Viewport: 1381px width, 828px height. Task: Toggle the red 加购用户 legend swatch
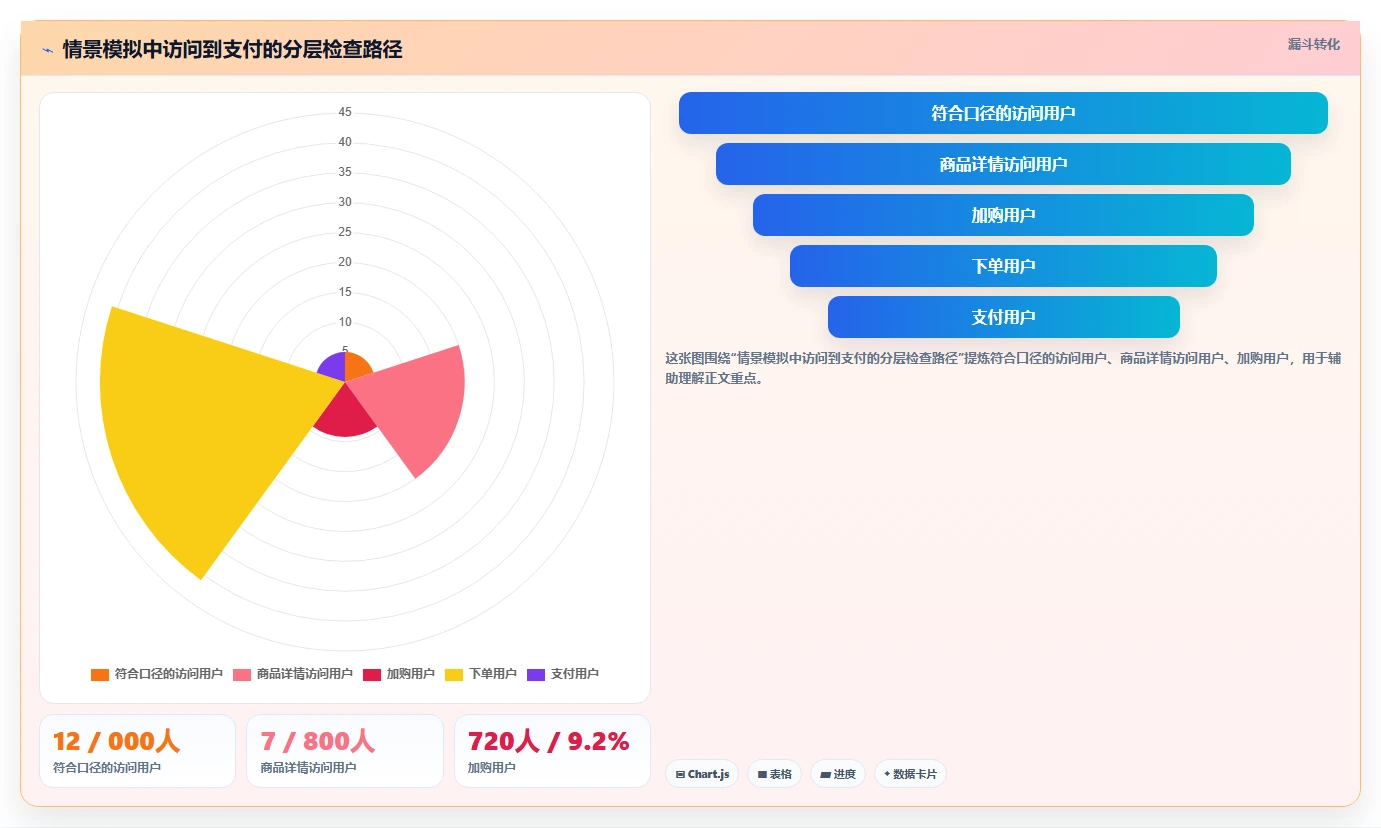(372, 674)
